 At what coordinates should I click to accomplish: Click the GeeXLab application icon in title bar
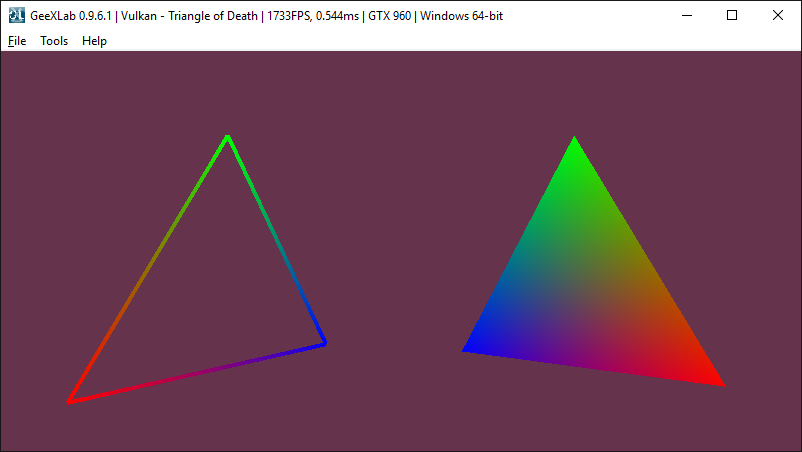click(16, 15)
